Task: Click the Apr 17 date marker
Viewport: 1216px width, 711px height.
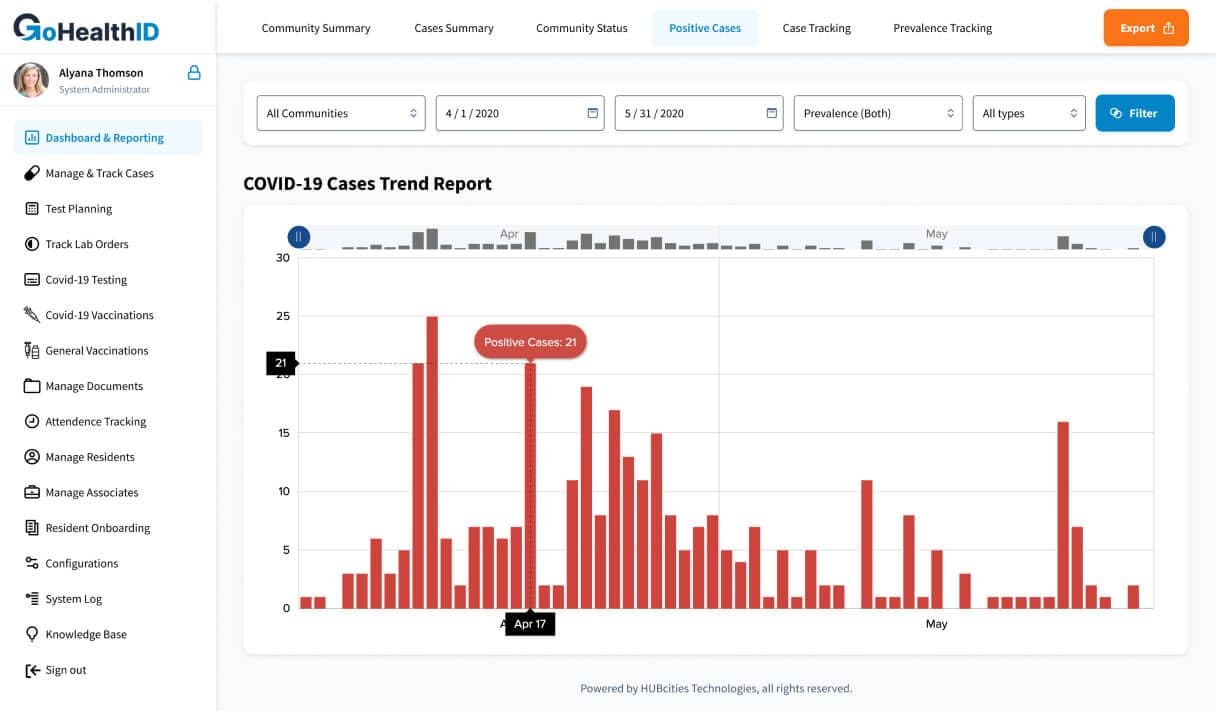Action: pyautogui.click(x=530, y=624)
